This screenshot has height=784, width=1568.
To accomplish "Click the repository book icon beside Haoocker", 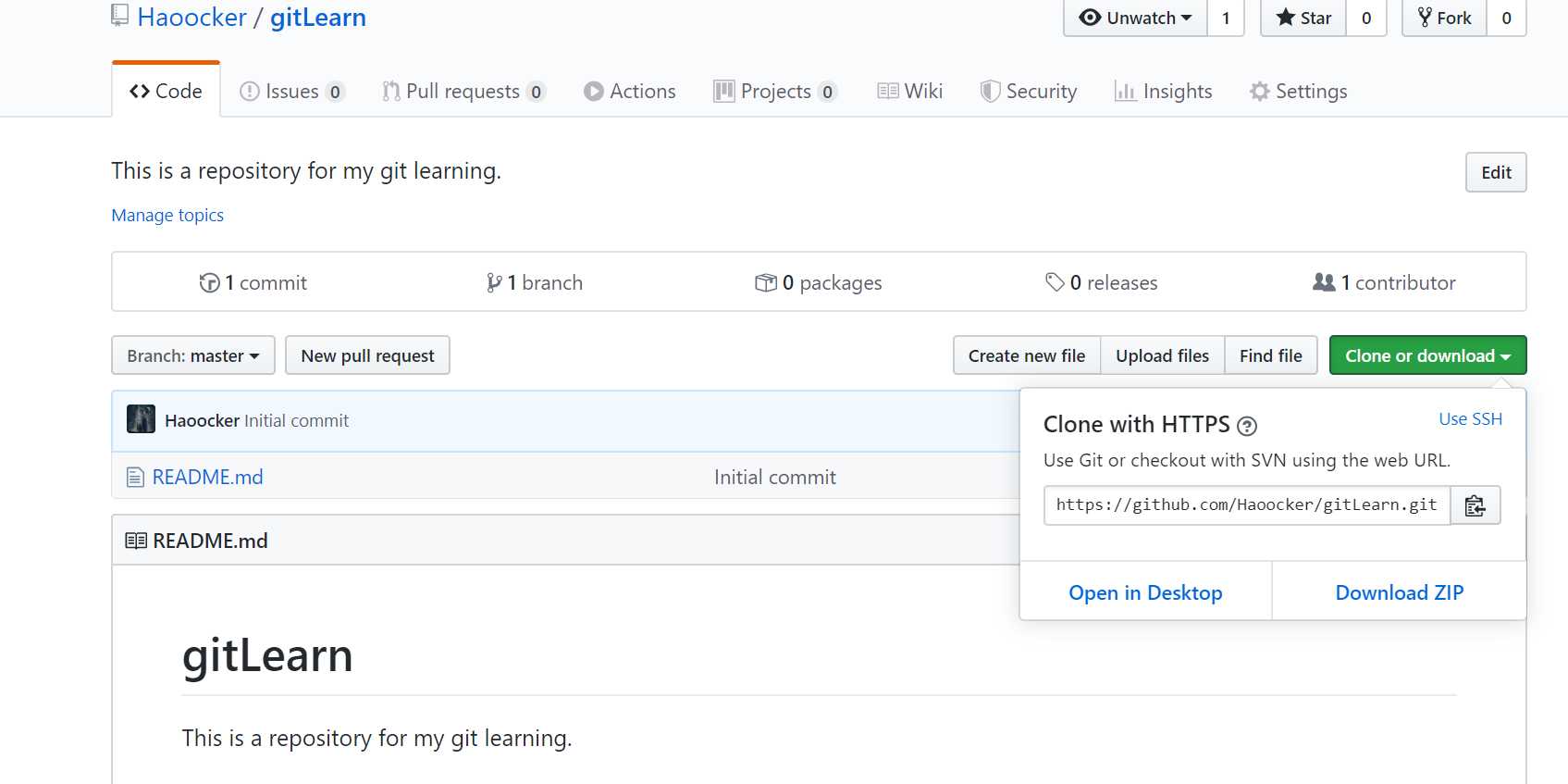I will pos(119,15).
